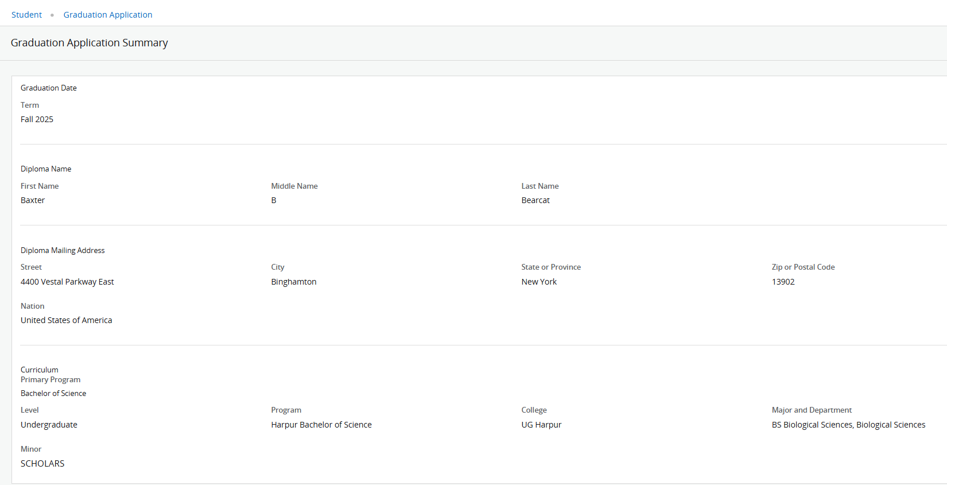The image size is (965, 501).
Task: Click the Diploma Mailing Address section label
Action: pyautogui.click(x=62, y=250)
